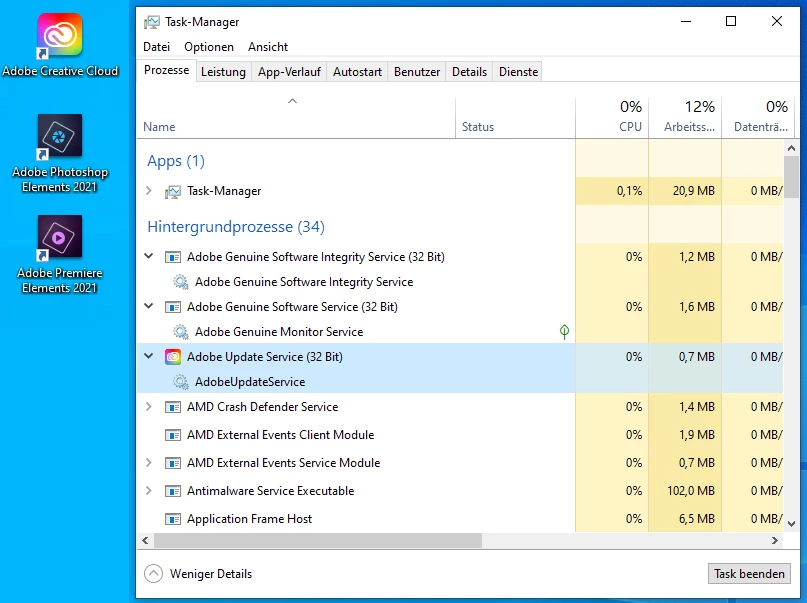Select the Apps (1) group heading

point(176,161)
